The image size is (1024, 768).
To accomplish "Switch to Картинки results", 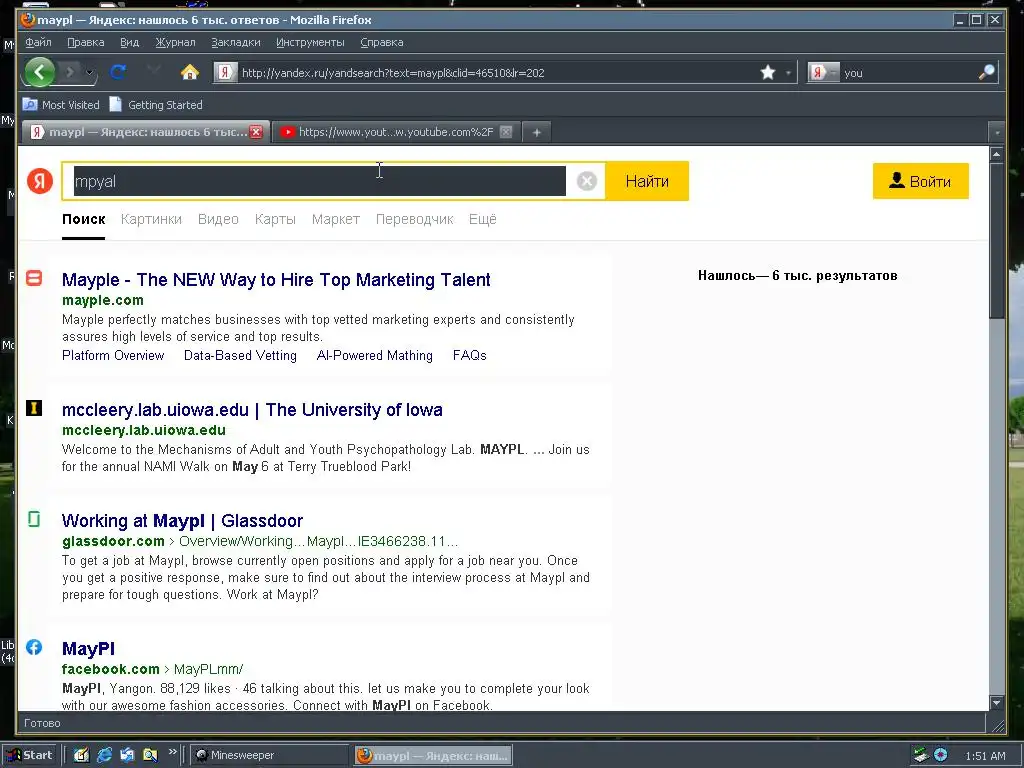I will coord(151,219).
